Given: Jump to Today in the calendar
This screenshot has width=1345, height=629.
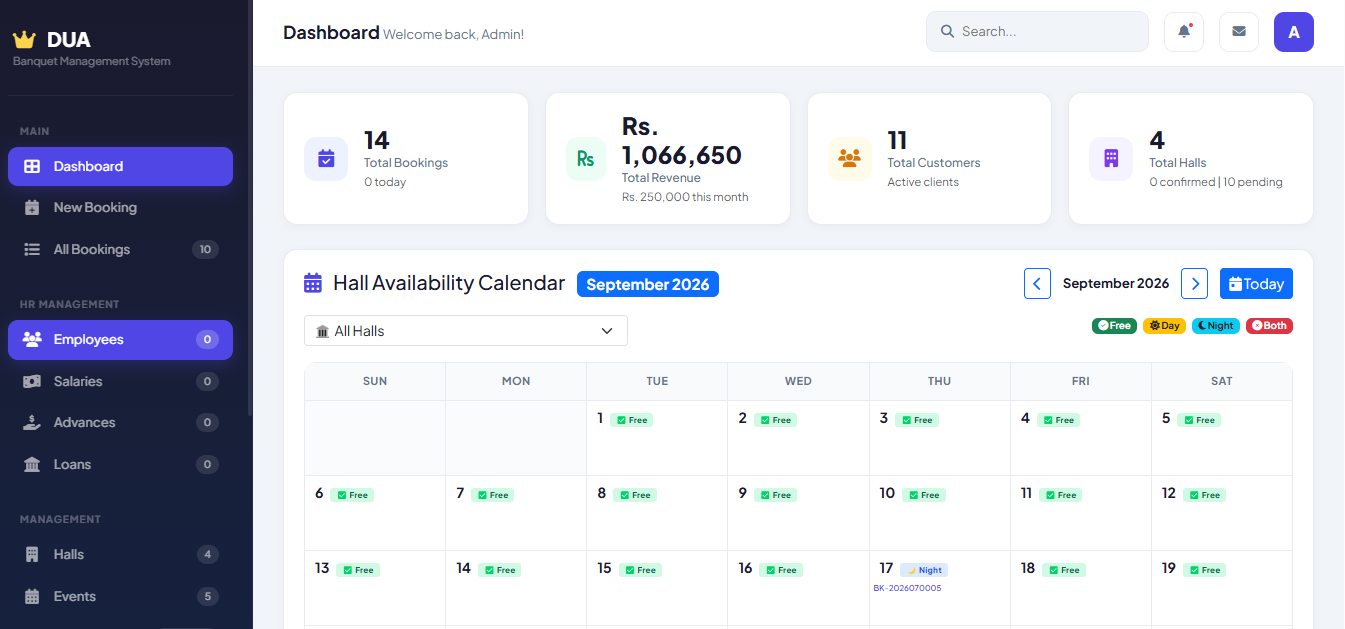Looking at the screenshot, I should click(1256, 284).
